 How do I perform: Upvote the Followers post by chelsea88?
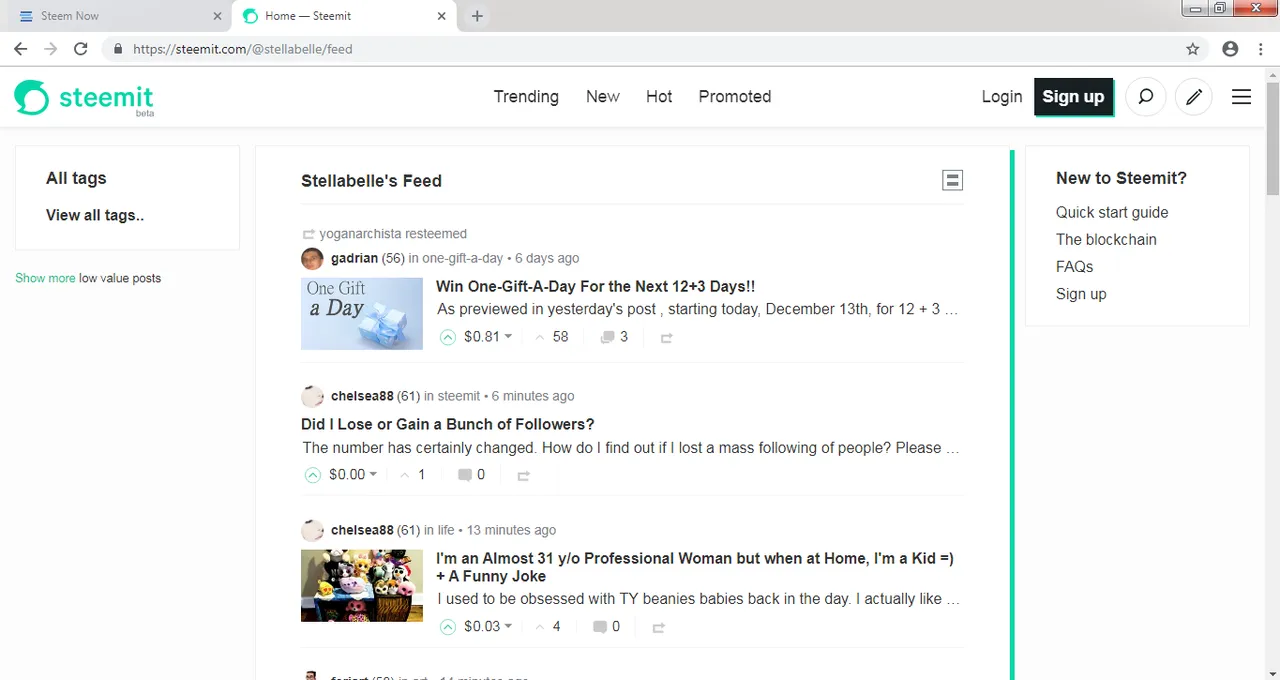(313, 475)
